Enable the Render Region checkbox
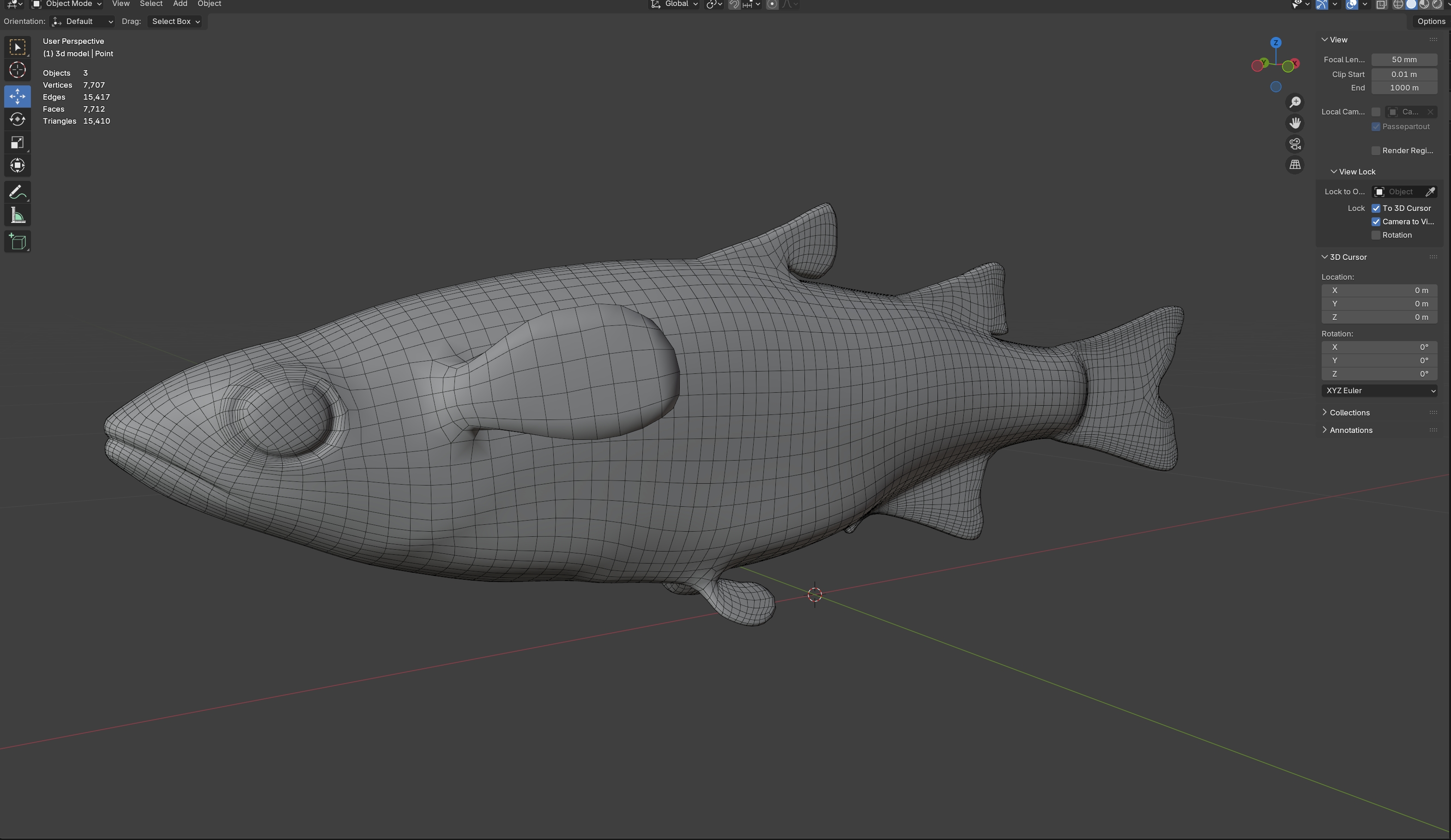 point(1376,151)
